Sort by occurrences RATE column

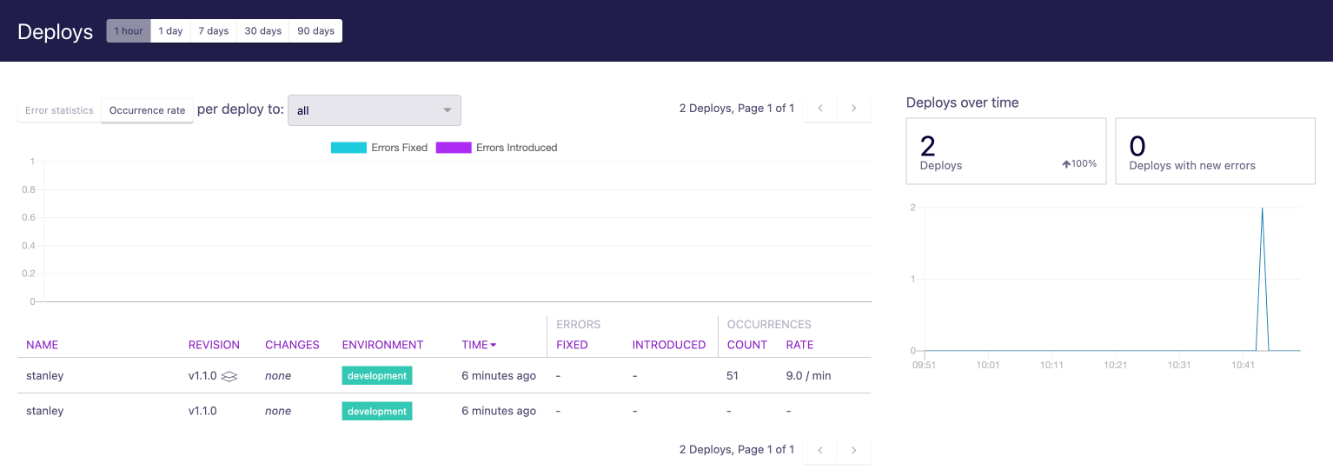click(x=800, y=345)
